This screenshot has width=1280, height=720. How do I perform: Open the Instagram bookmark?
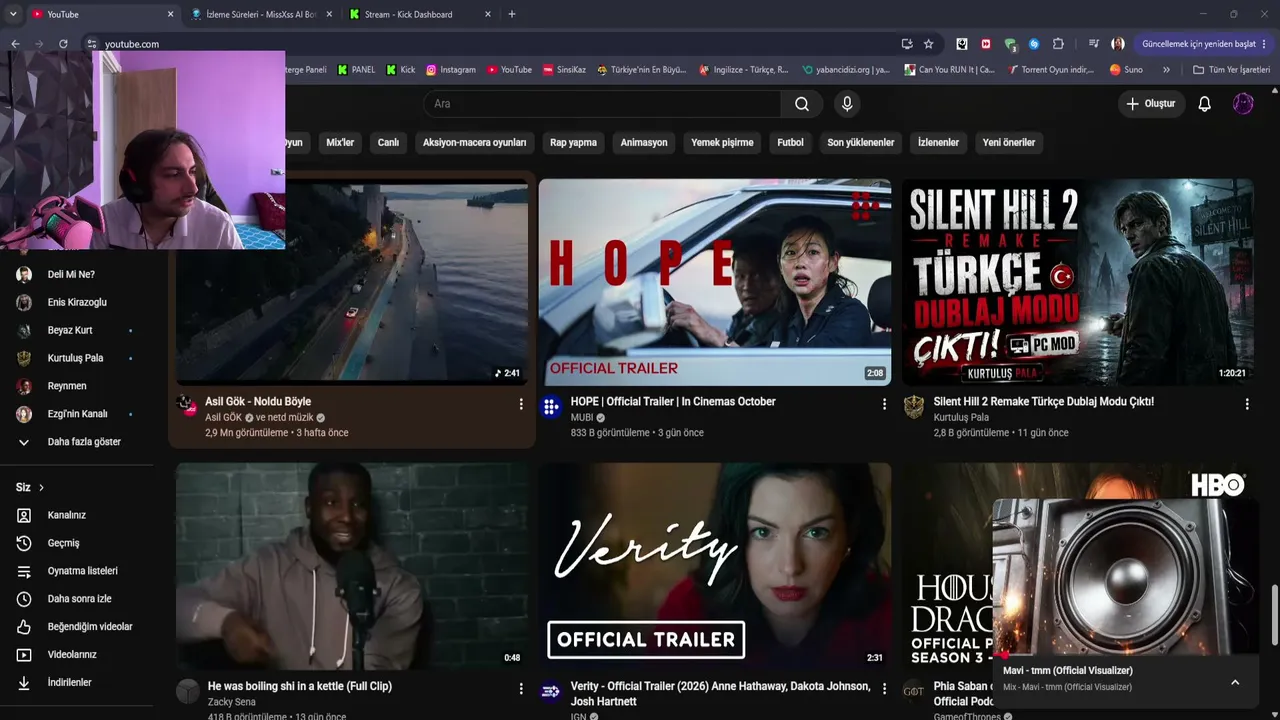451,70
